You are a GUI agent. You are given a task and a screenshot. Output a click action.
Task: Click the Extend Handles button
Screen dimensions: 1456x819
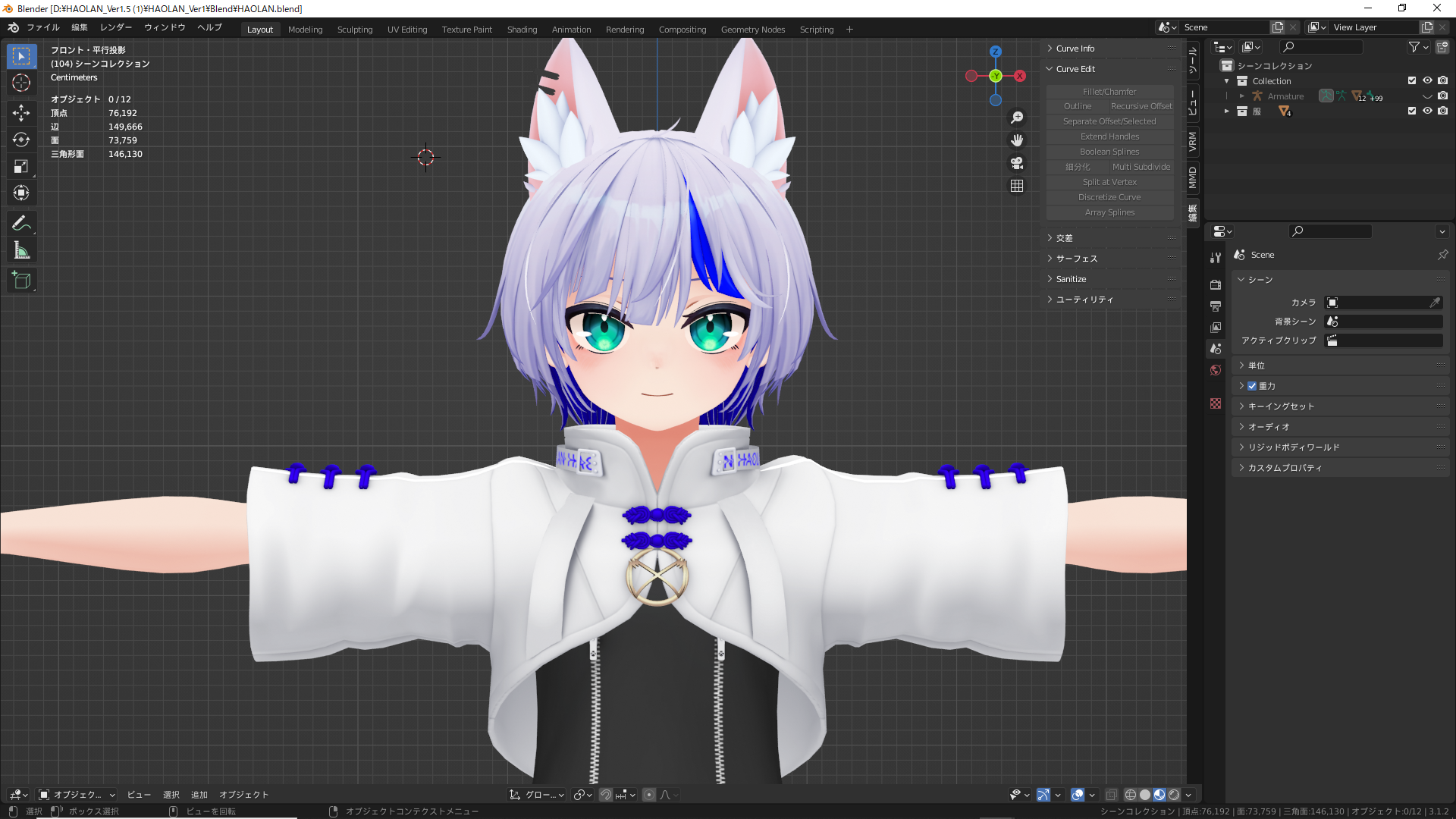[x=1109, y=136]
